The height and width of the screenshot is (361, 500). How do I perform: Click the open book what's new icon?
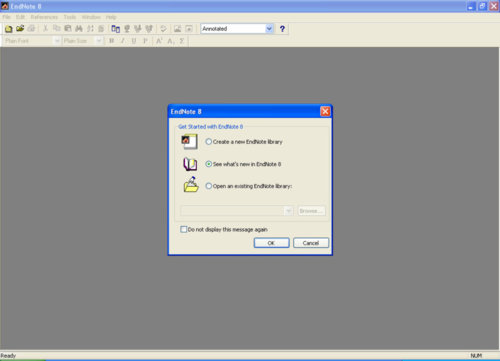click(x=190, y=164)
